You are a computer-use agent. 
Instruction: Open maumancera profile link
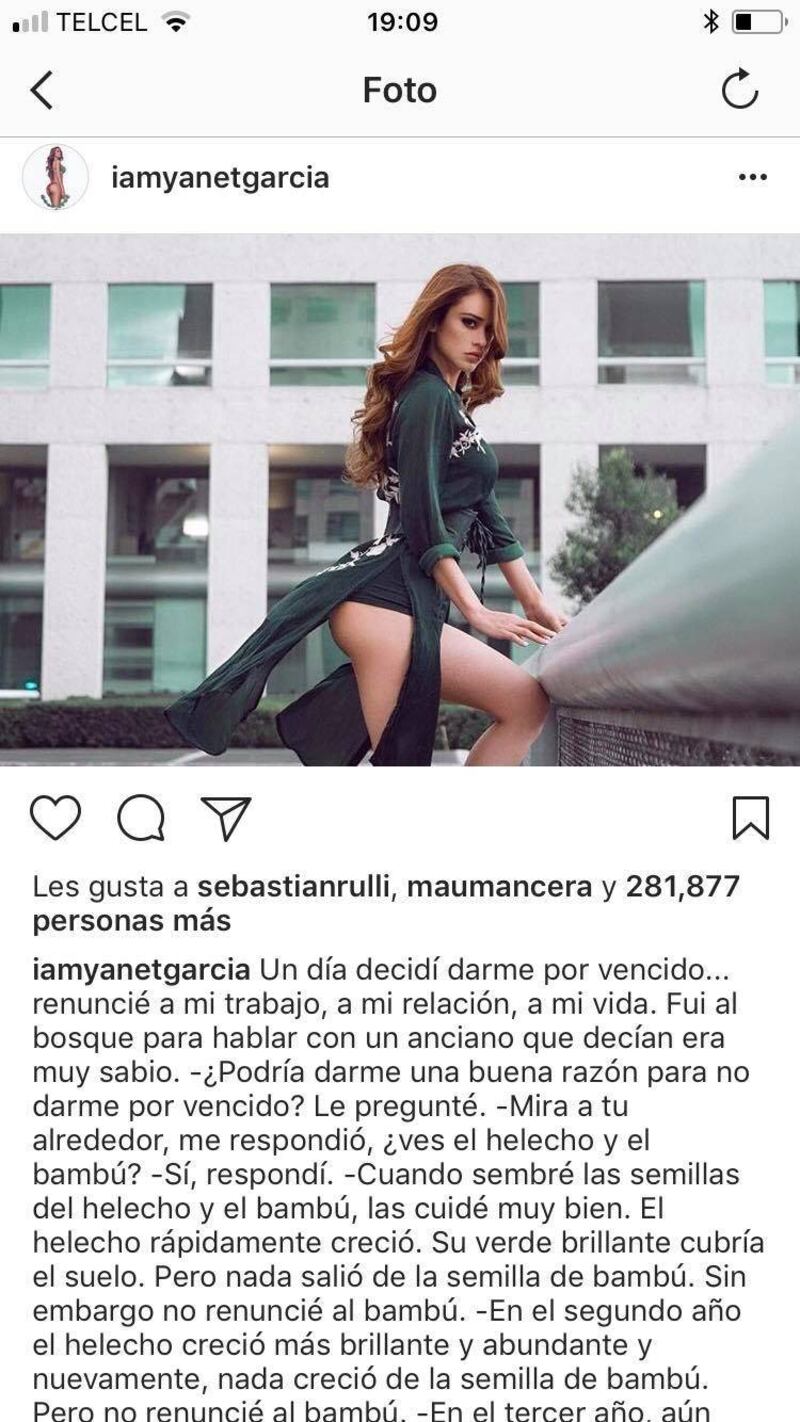(499, 886)
